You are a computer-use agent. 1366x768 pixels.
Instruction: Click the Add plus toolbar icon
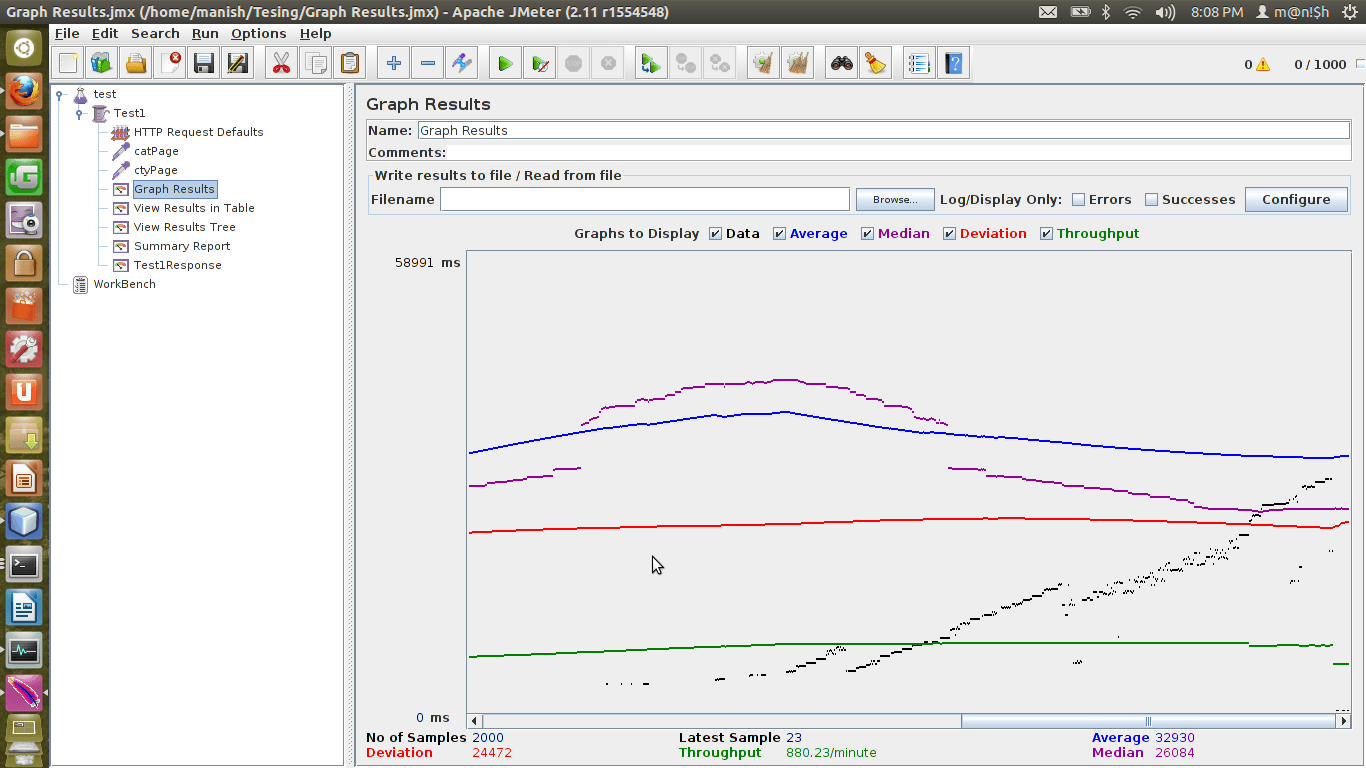click(394, 64)
